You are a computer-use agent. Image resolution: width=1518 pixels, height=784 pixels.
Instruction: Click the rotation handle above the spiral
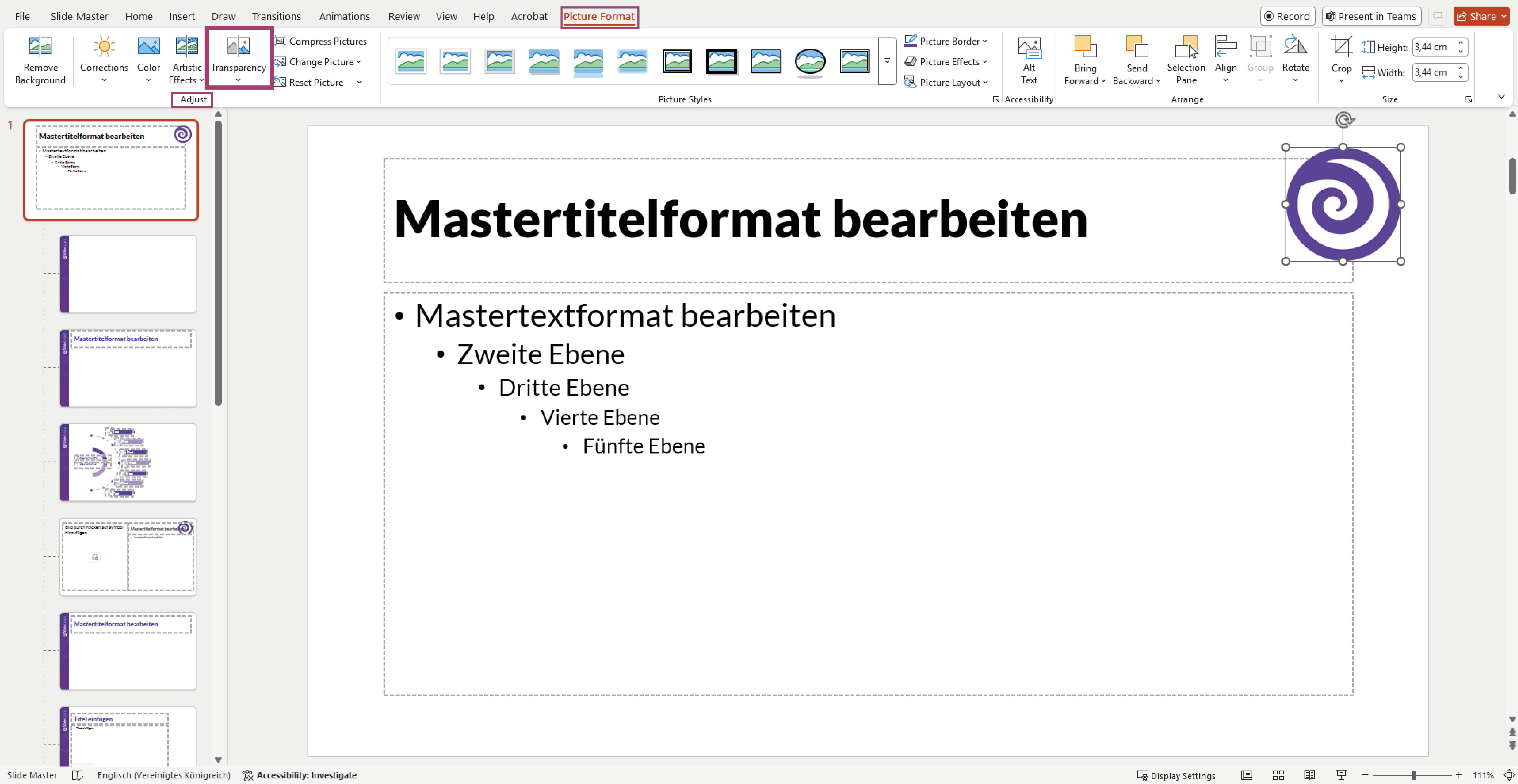pyautogui.click(x=1344, y=120)
